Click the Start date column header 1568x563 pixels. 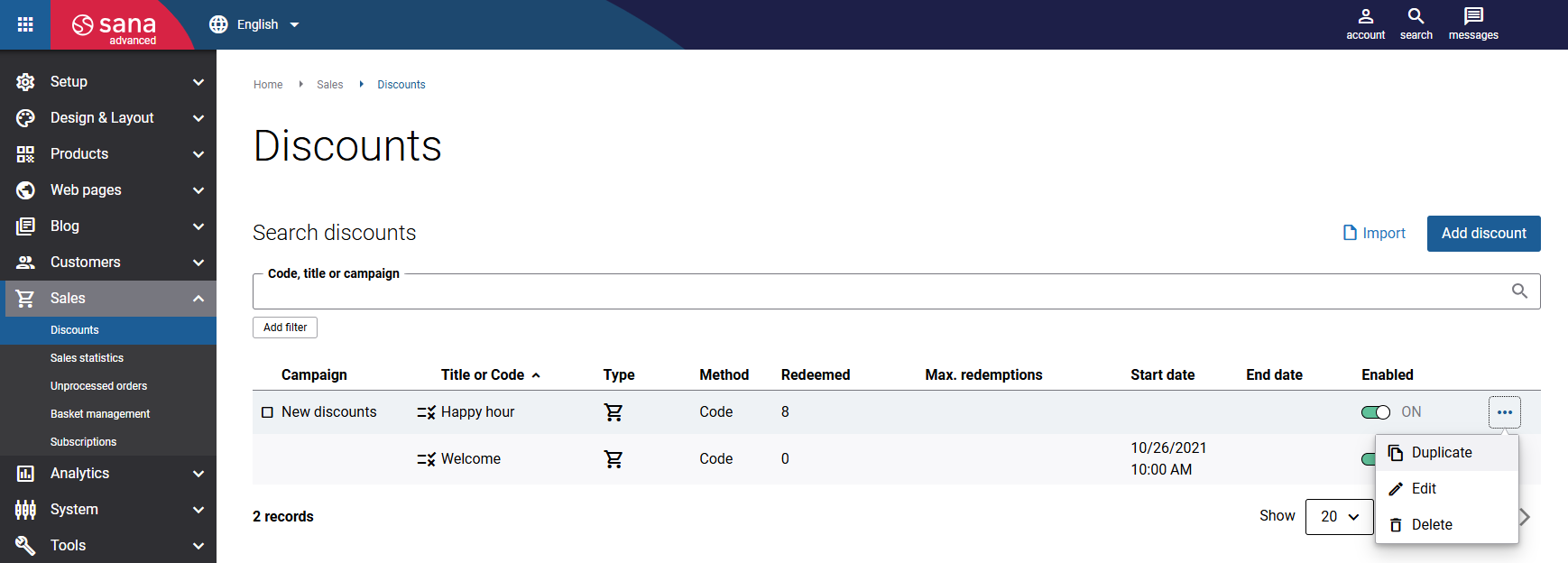(1162, 374)
